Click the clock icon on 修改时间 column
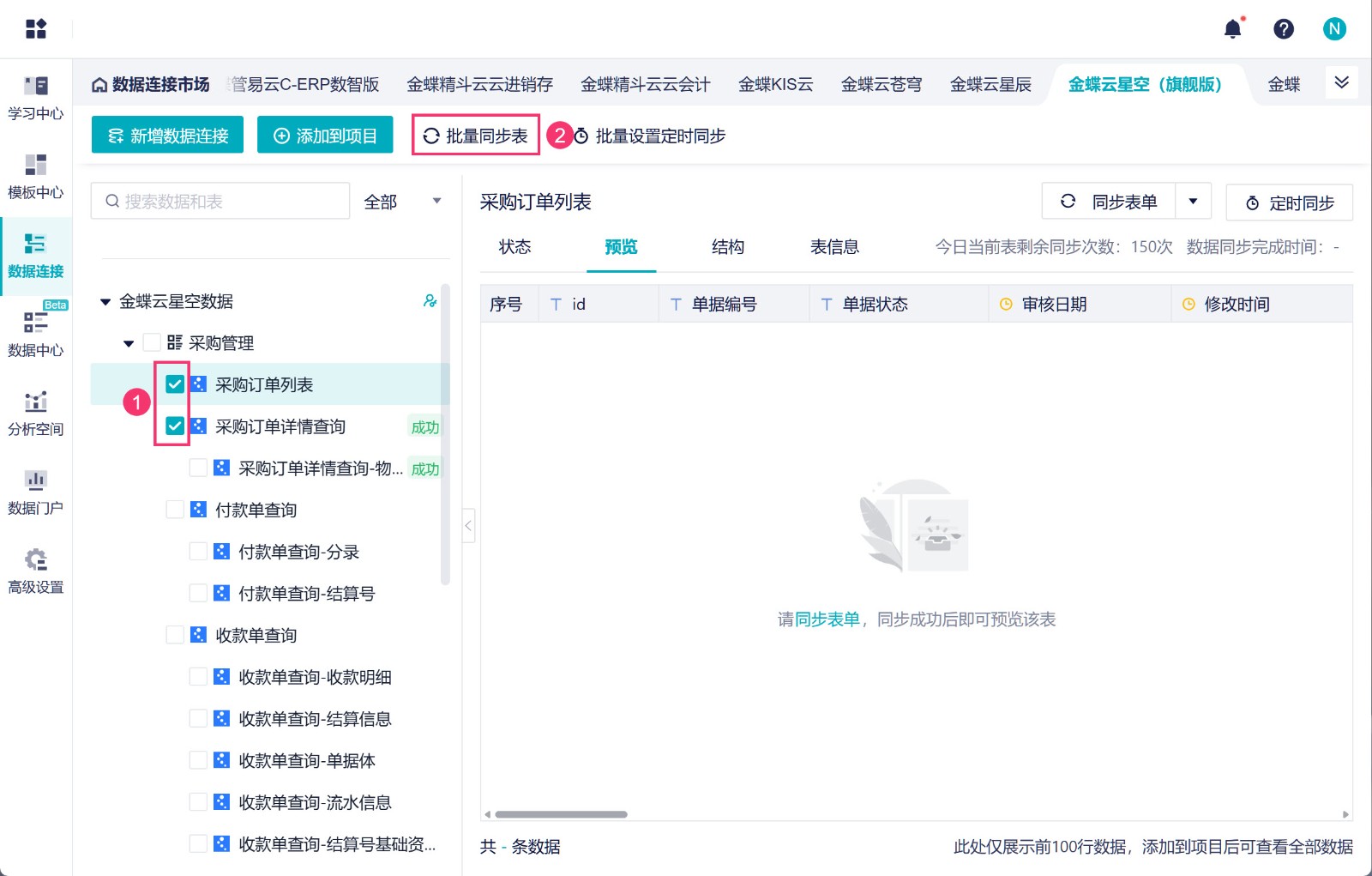The image size is (1372, 876). [1188, 305]
